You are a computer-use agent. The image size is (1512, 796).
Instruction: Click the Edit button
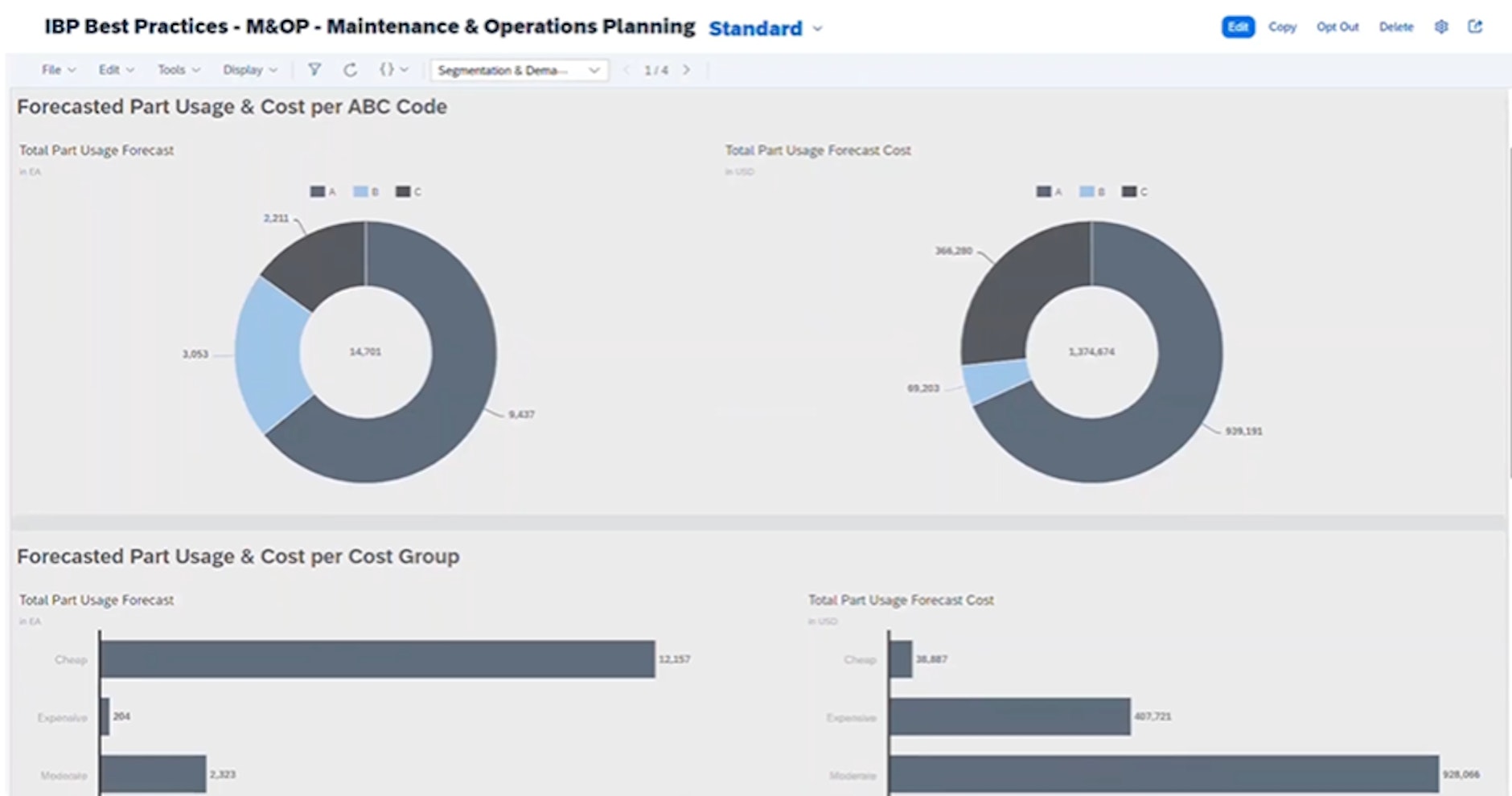(x=1238, y=27)
